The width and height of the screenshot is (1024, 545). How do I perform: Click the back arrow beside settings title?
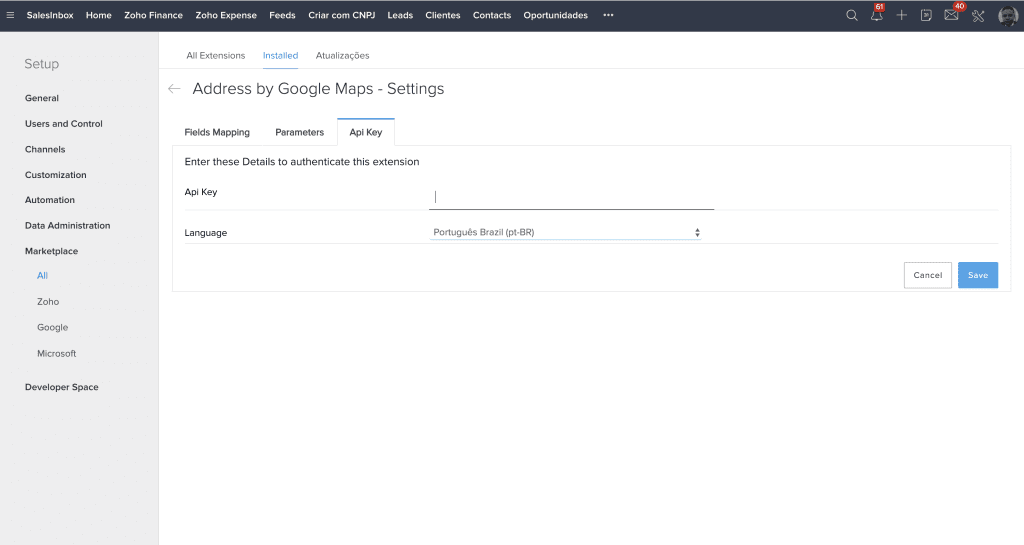174,89
